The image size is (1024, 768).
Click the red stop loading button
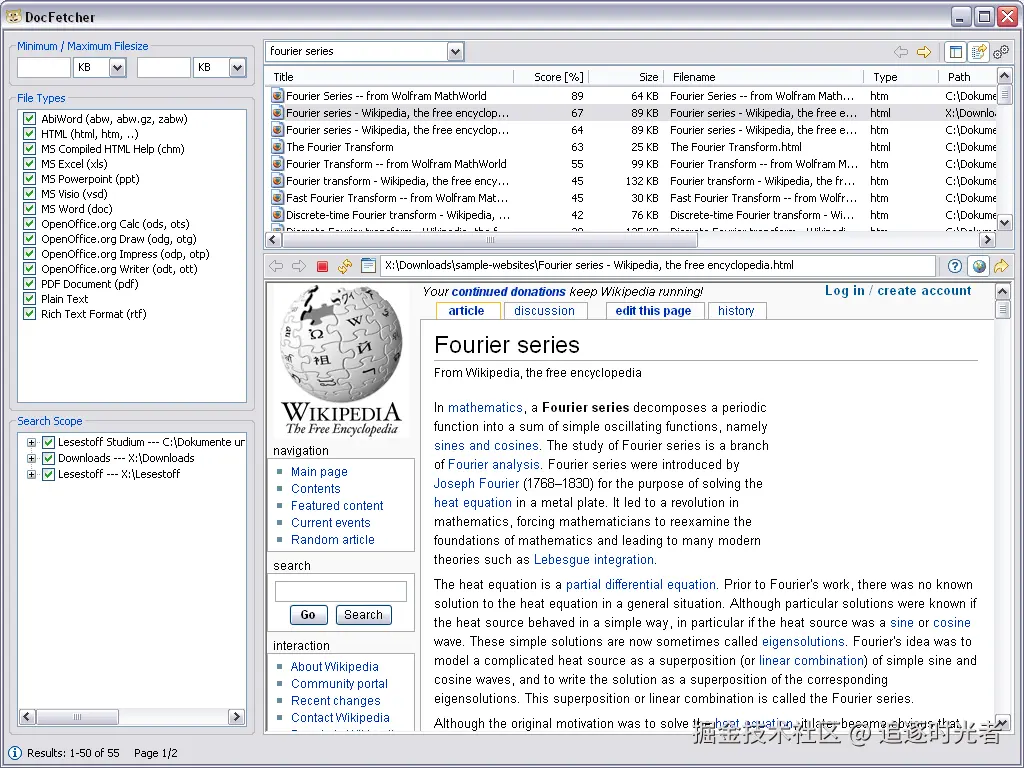322,266
